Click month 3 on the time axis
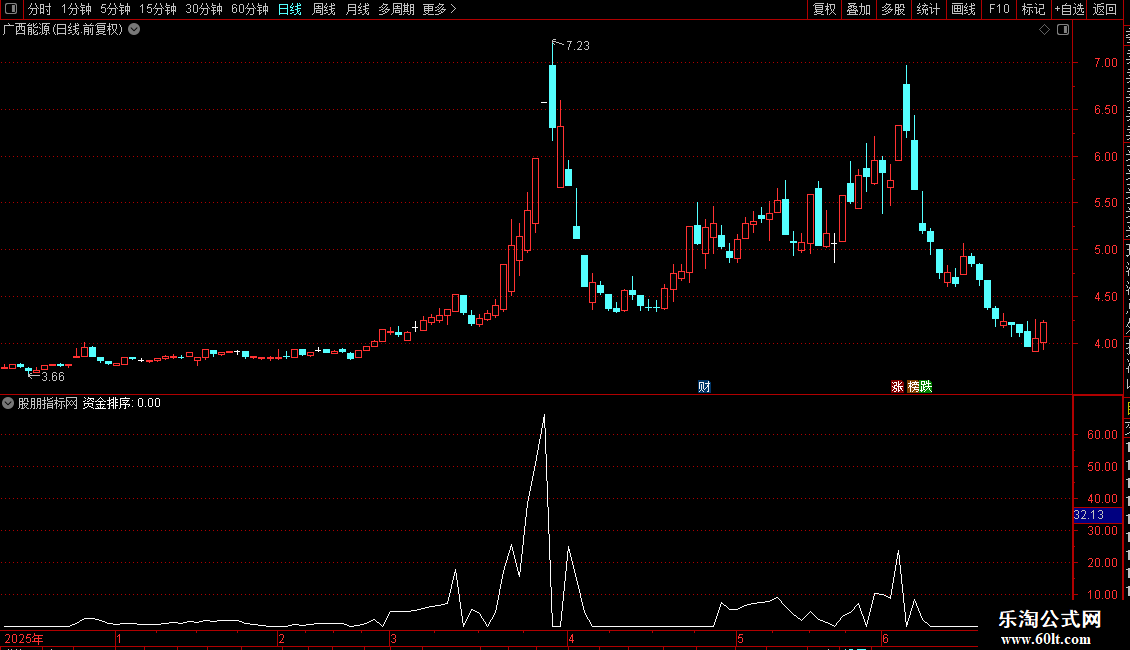The image size is (1130, 650). (393, 639)
